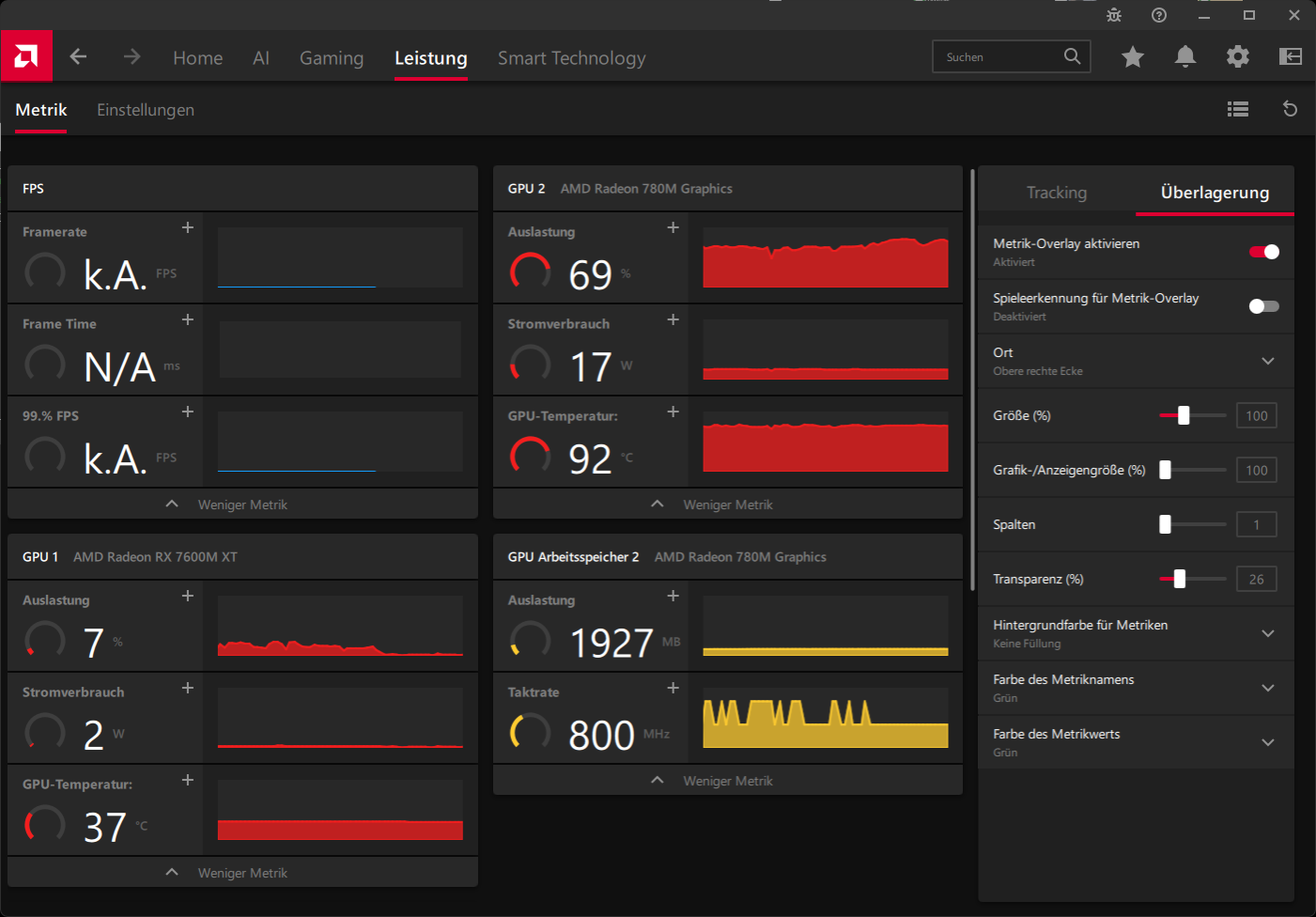Select the Tracking tab

pyautogui.click(x=1056, y=193)
